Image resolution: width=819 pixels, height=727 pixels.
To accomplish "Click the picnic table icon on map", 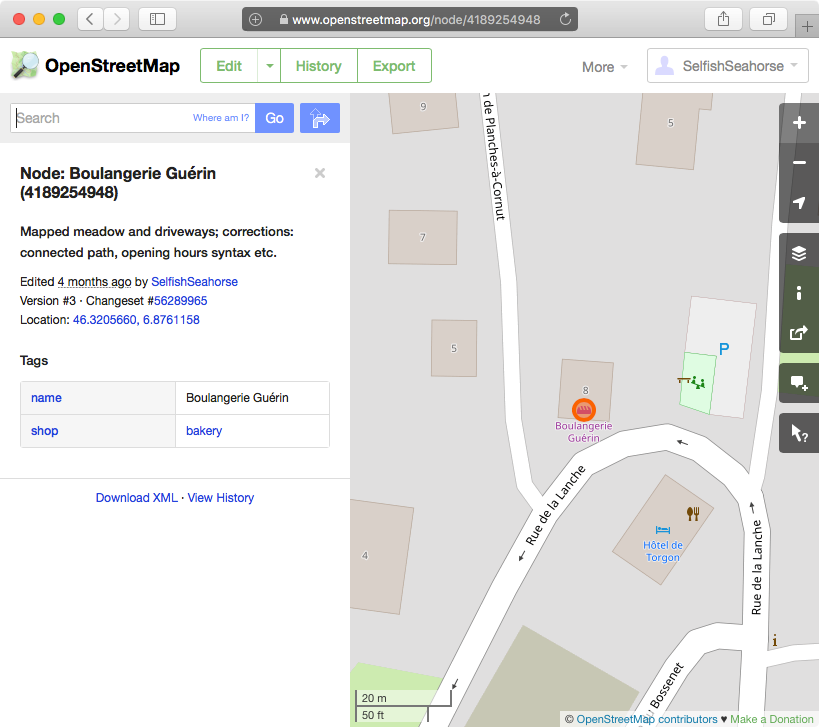I will (683, 380).
